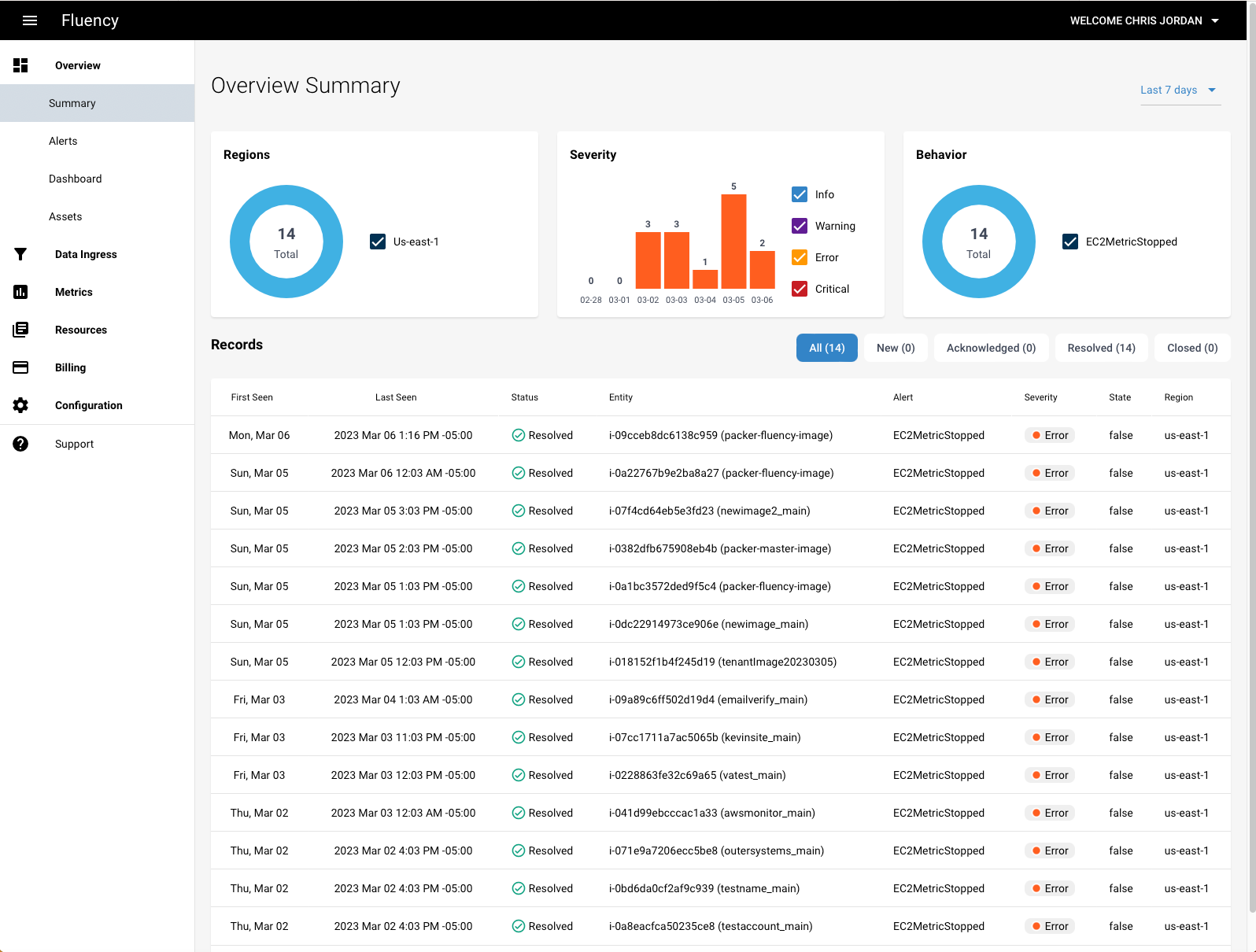The width and height of the screenshot is (1256, 952).
Task: Filter records by Closed (0)
Action: 1192,348
